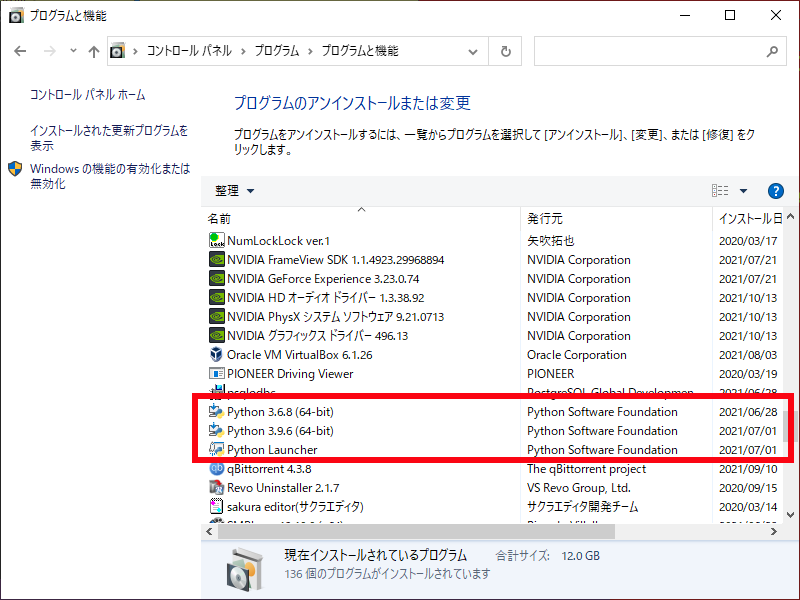Click the NVIDIA グラフィックス ドライバー icon
The height and width of the screenshot is (600, 800).
[x=217, y=335]
